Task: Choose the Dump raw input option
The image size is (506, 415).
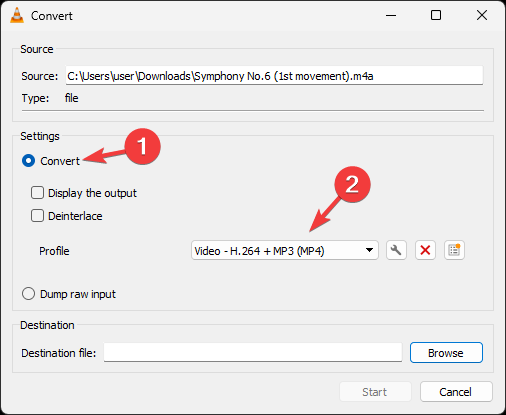Action: coord(28,294)
